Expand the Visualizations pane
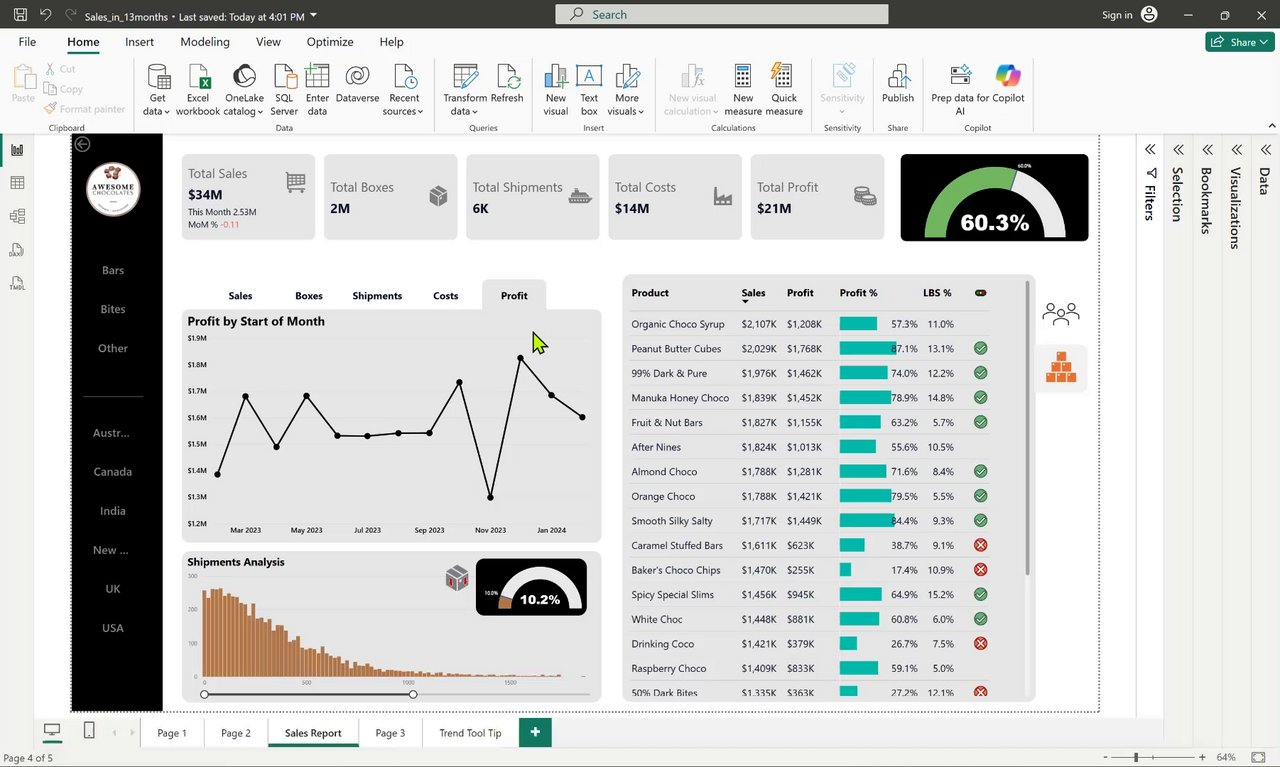This screenshot has height=767, width=1280. (1236, 149)
